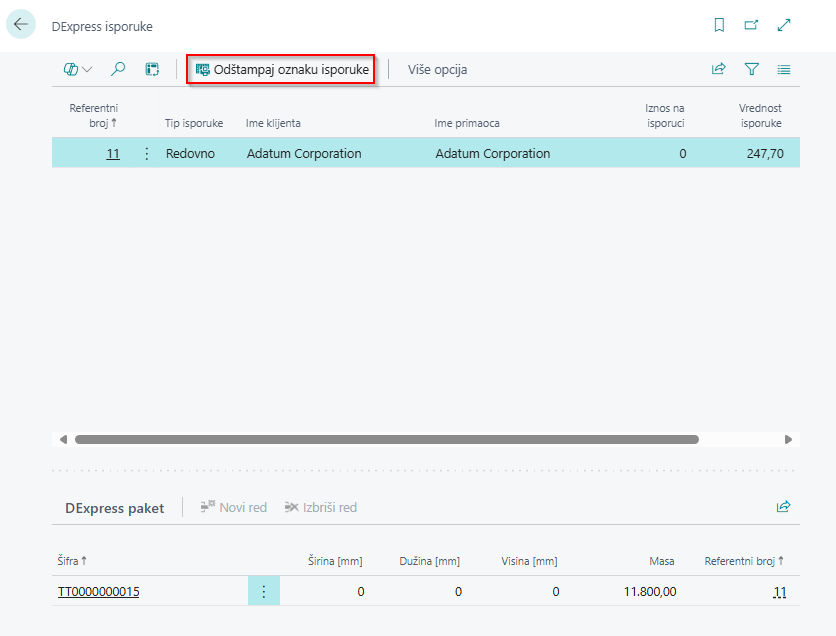Open row options for Redovno shipment
The height and width of the screenshot is (636, 836).
point(147,154)
